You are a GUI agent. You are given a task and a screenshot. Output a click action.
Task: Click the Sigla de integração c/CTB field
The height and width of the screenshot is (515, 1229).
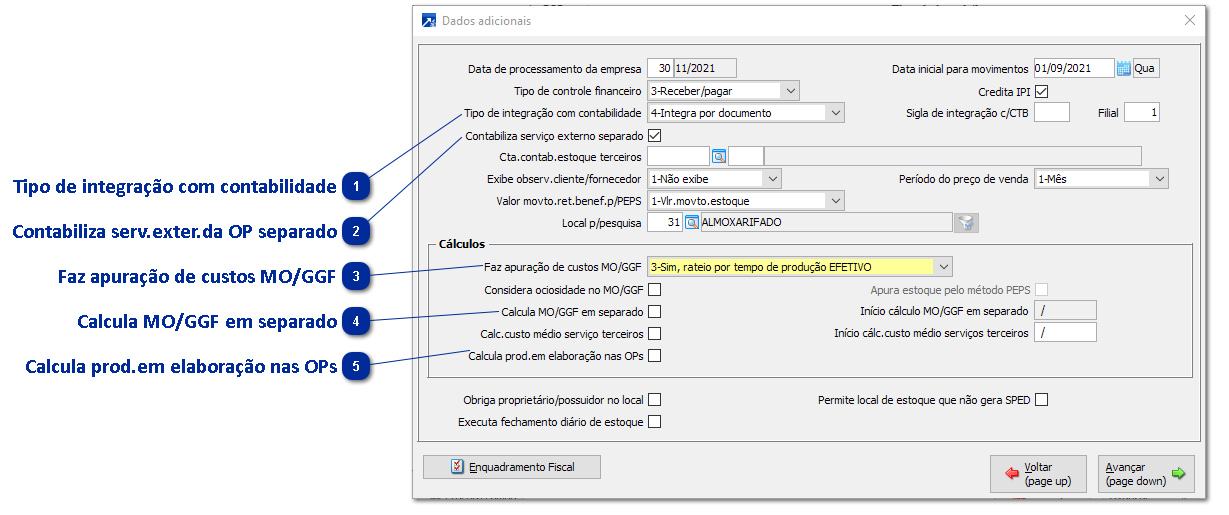pyautogui.click(x=1052, y=113)
